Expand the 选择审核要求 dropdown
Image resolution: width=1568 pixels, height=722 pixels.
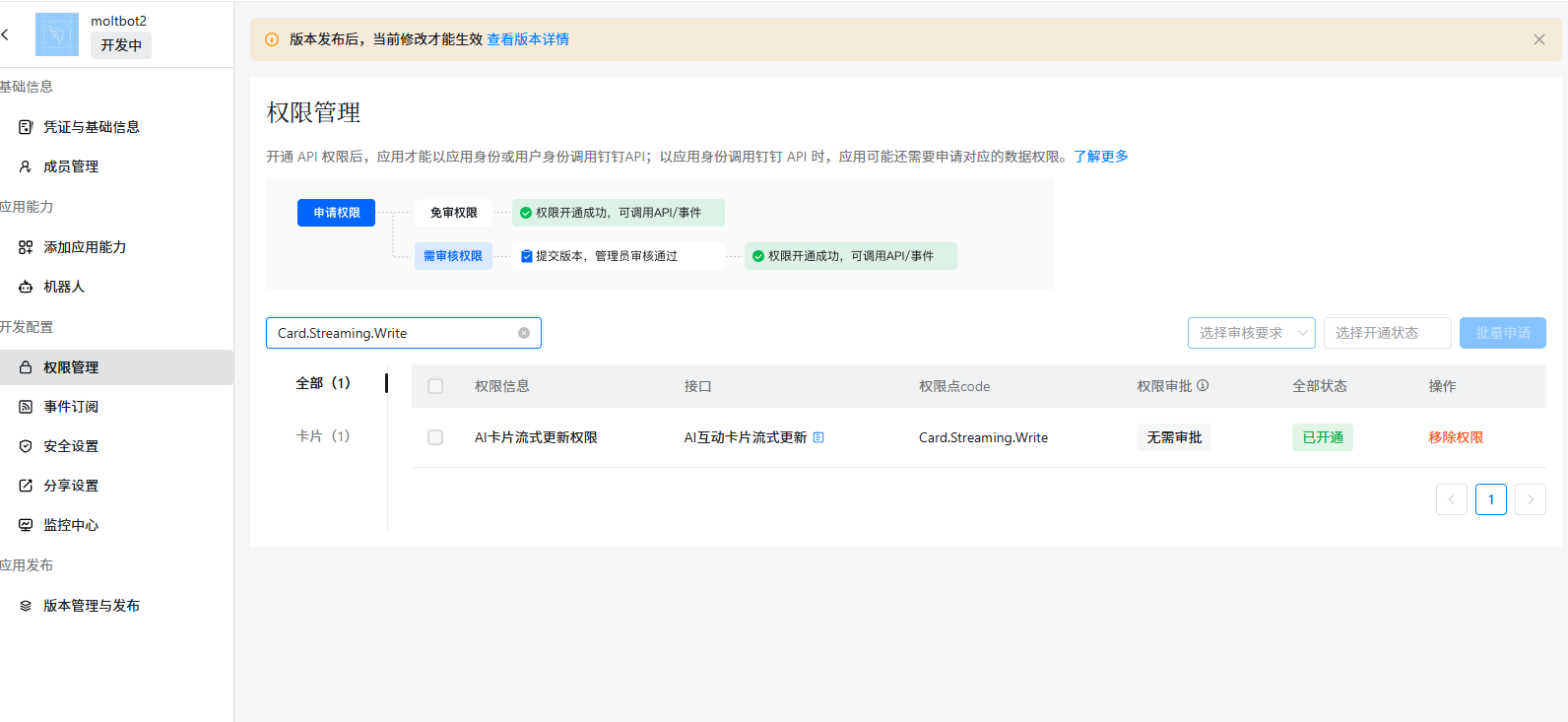[1251, 333]
